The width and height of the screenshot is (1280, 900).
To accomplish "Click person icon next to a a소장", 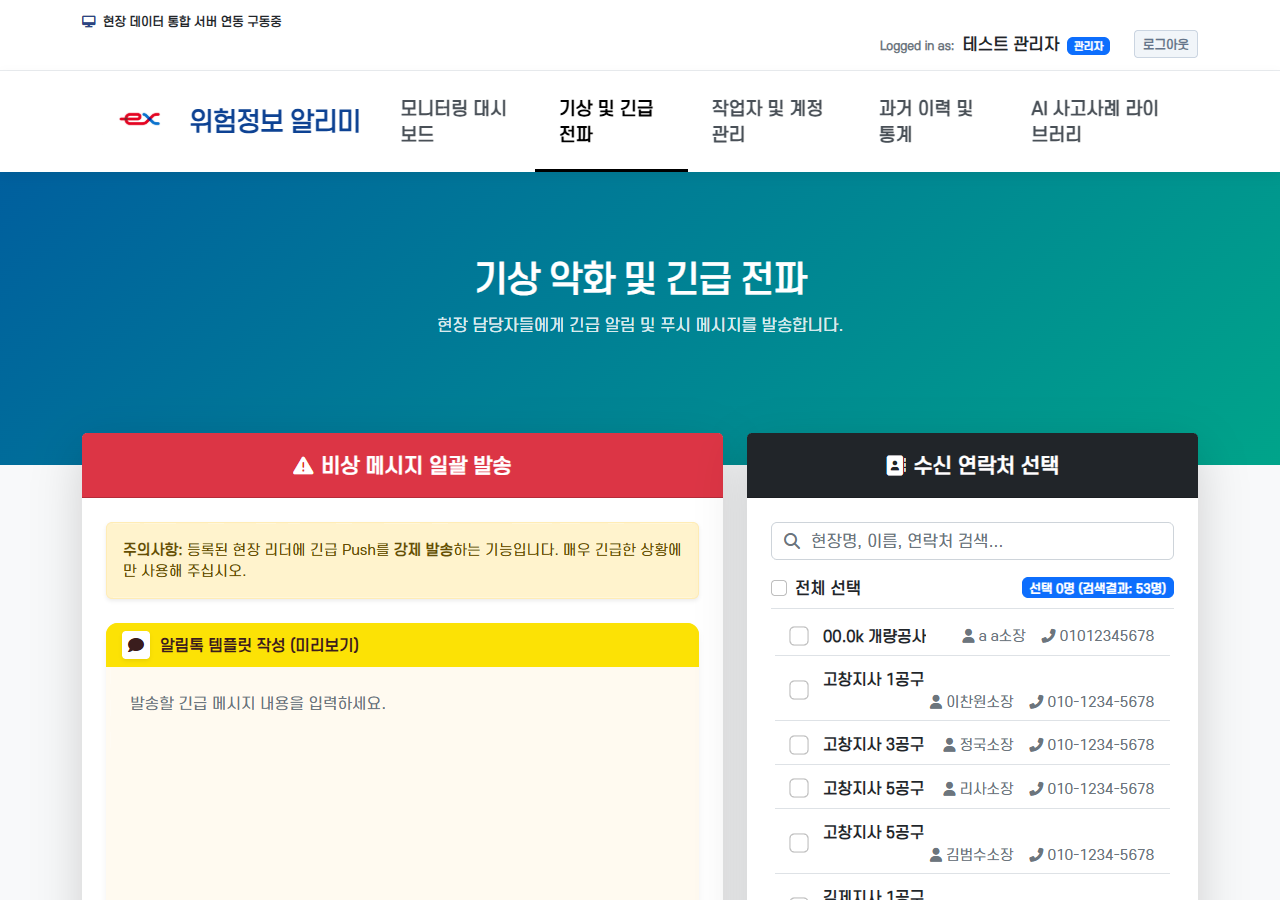I will [968, 636].
